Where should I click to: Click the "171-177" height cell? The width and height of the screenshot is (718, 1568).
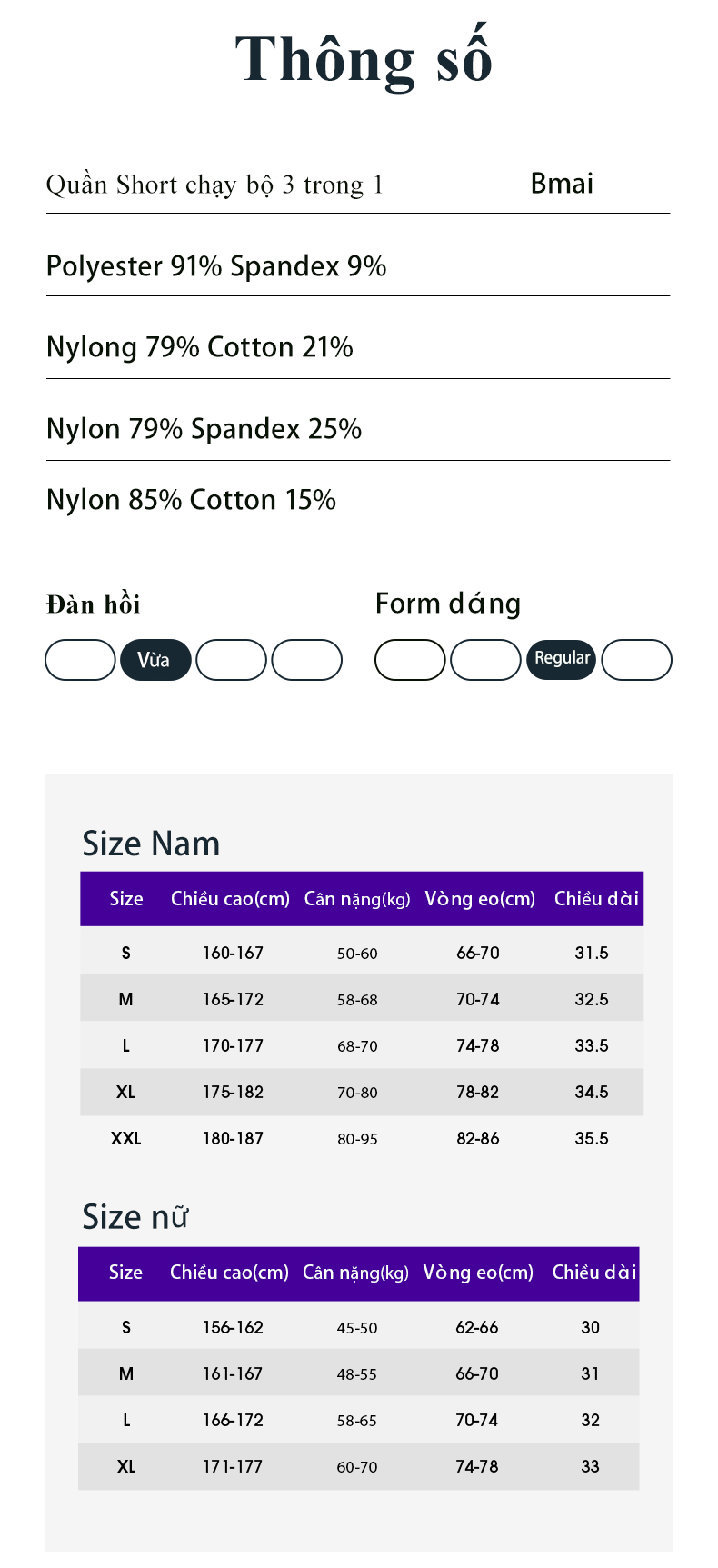pos(232,1466)
